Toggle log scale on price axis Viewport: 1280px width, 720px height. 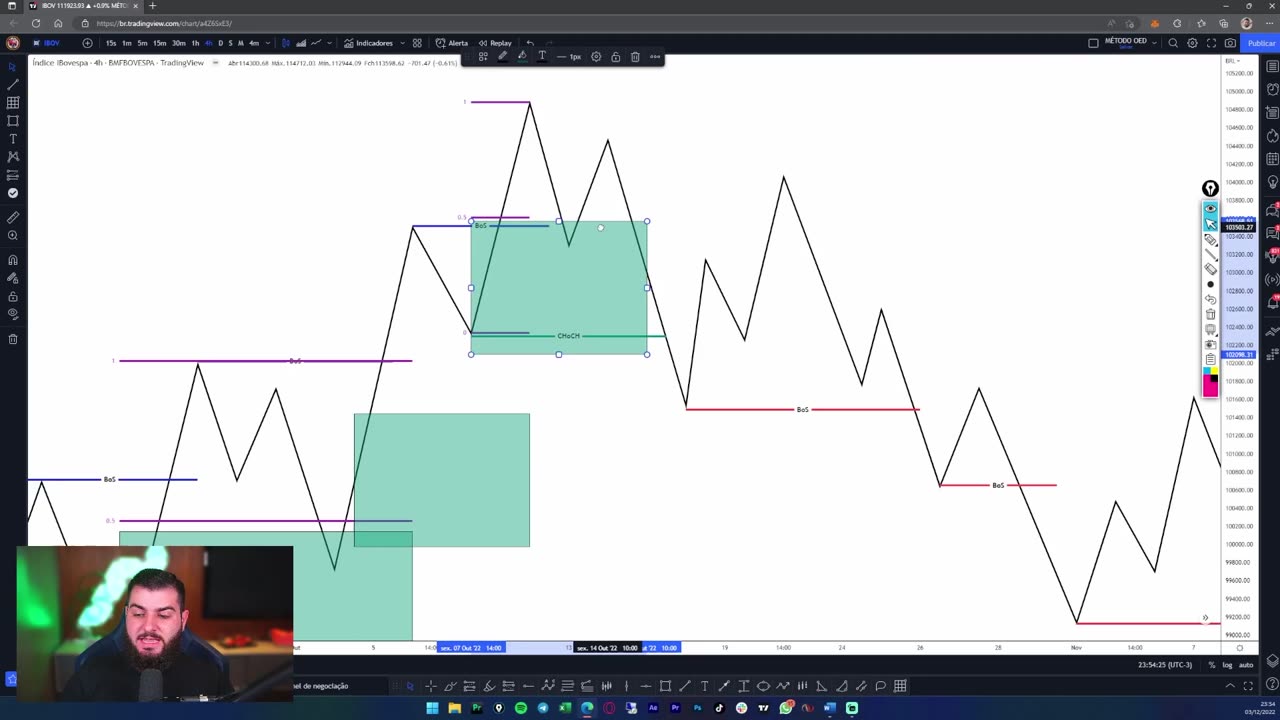coord(1227,665)
